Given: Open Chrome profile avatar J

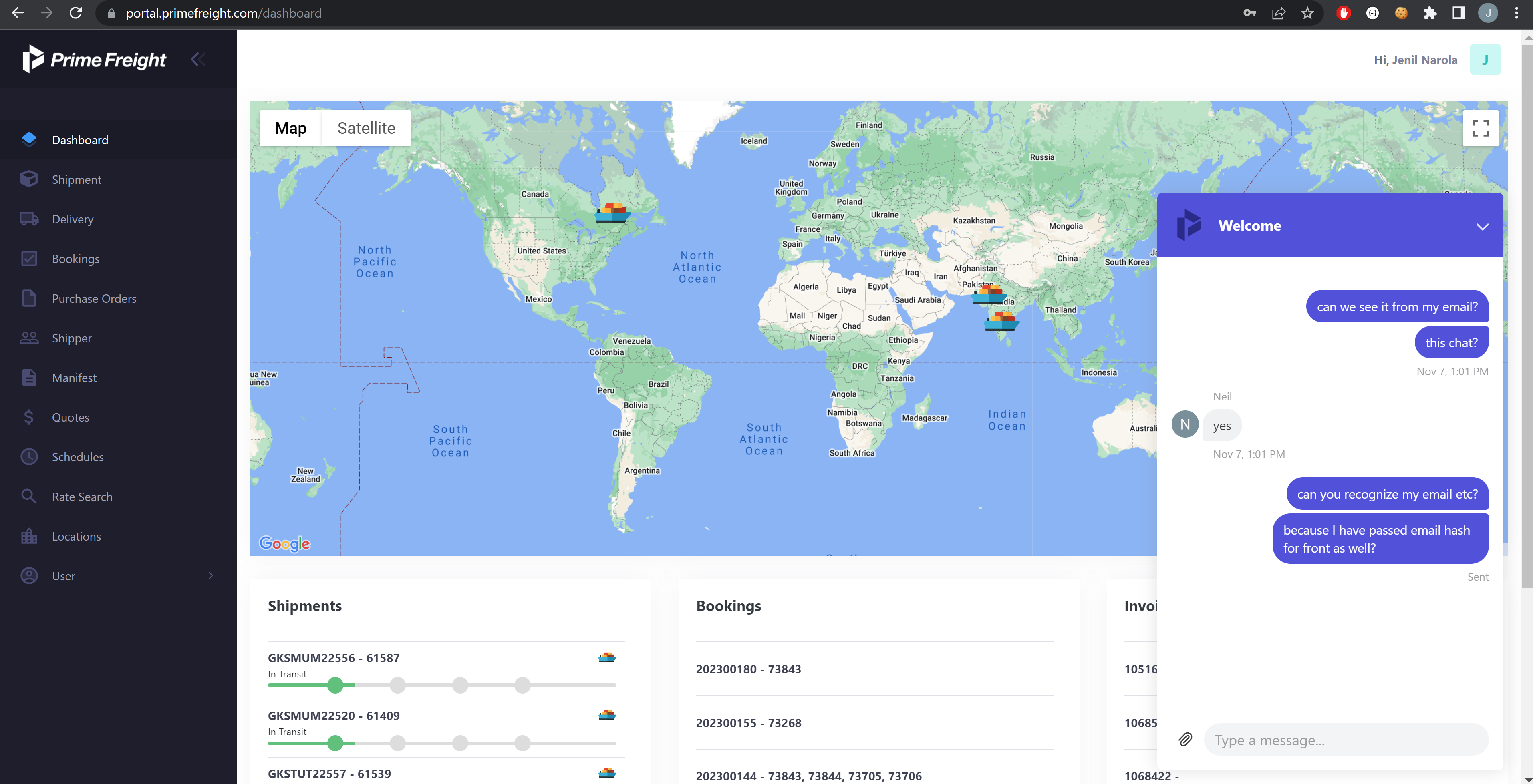Looking at the screenshot, I should click(x=1488, y=13).
